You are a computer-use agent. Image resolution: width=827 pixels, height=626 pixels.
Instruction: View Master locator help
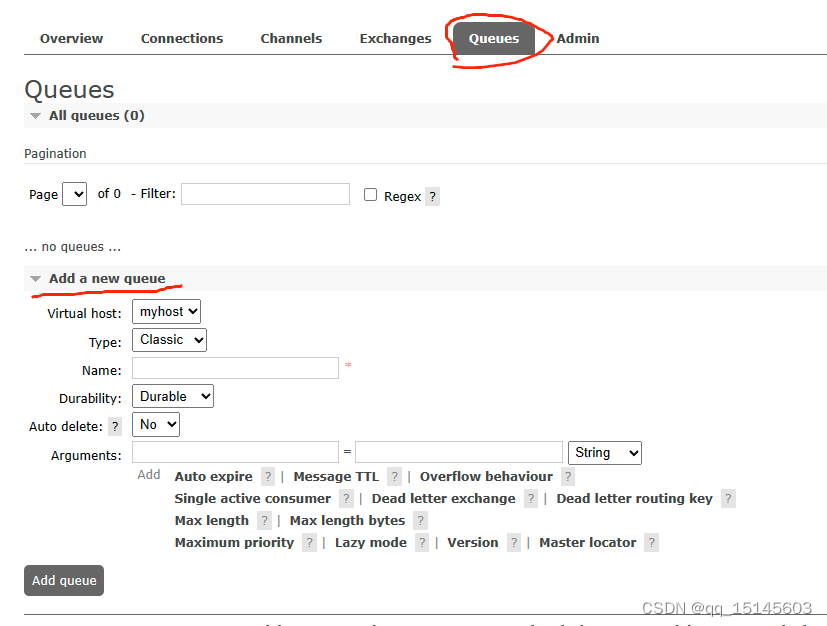pos(651,542)
